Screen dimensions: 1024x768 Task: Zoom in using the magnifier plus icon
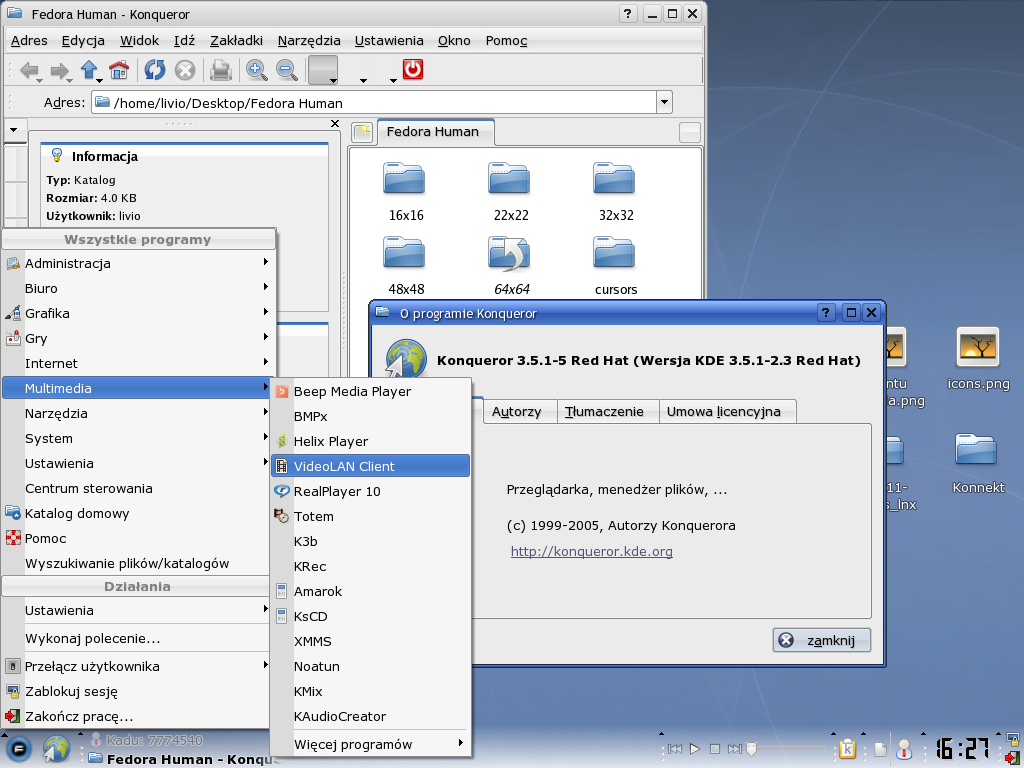pos(257,70)
